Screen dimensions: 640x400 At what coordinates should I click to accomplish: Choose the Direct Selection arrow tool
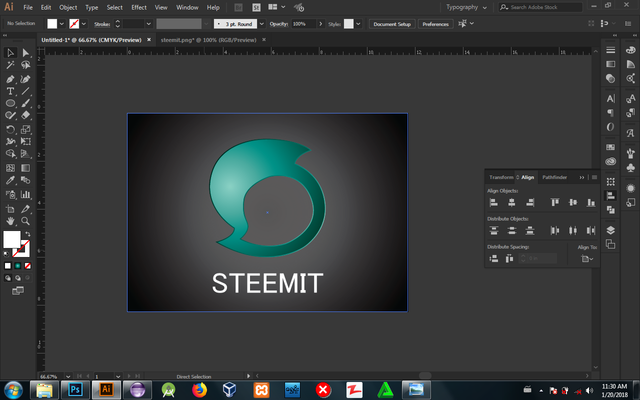coord(25,53)
